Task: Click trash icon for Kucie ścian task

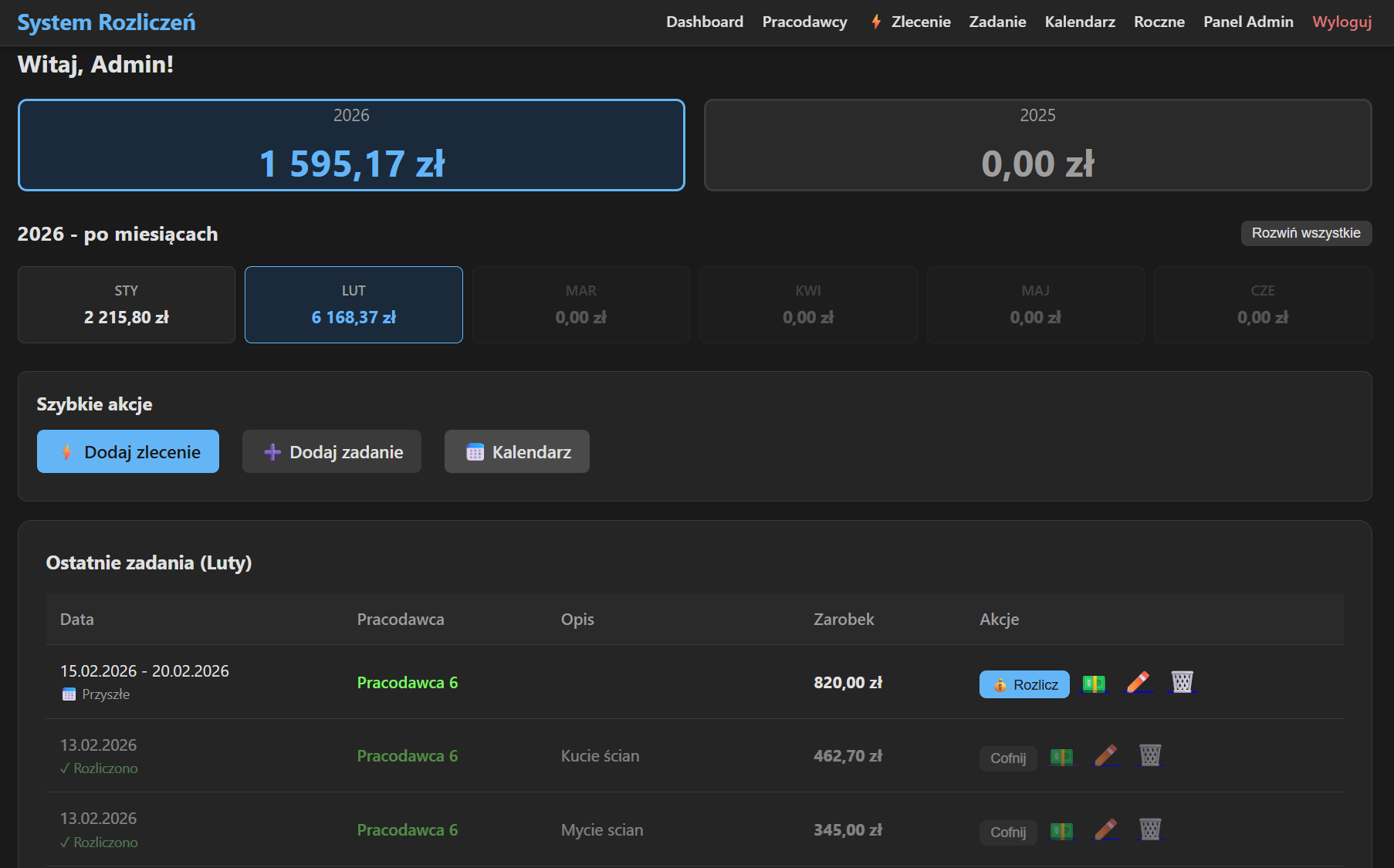Action: pos(1149,755)
